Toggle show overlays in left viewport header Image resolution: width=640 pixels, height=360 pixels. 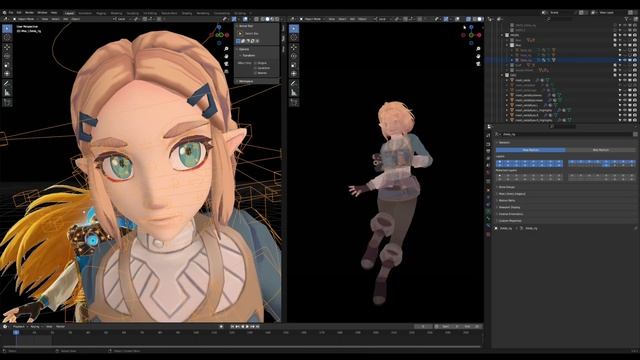[245, 19]
